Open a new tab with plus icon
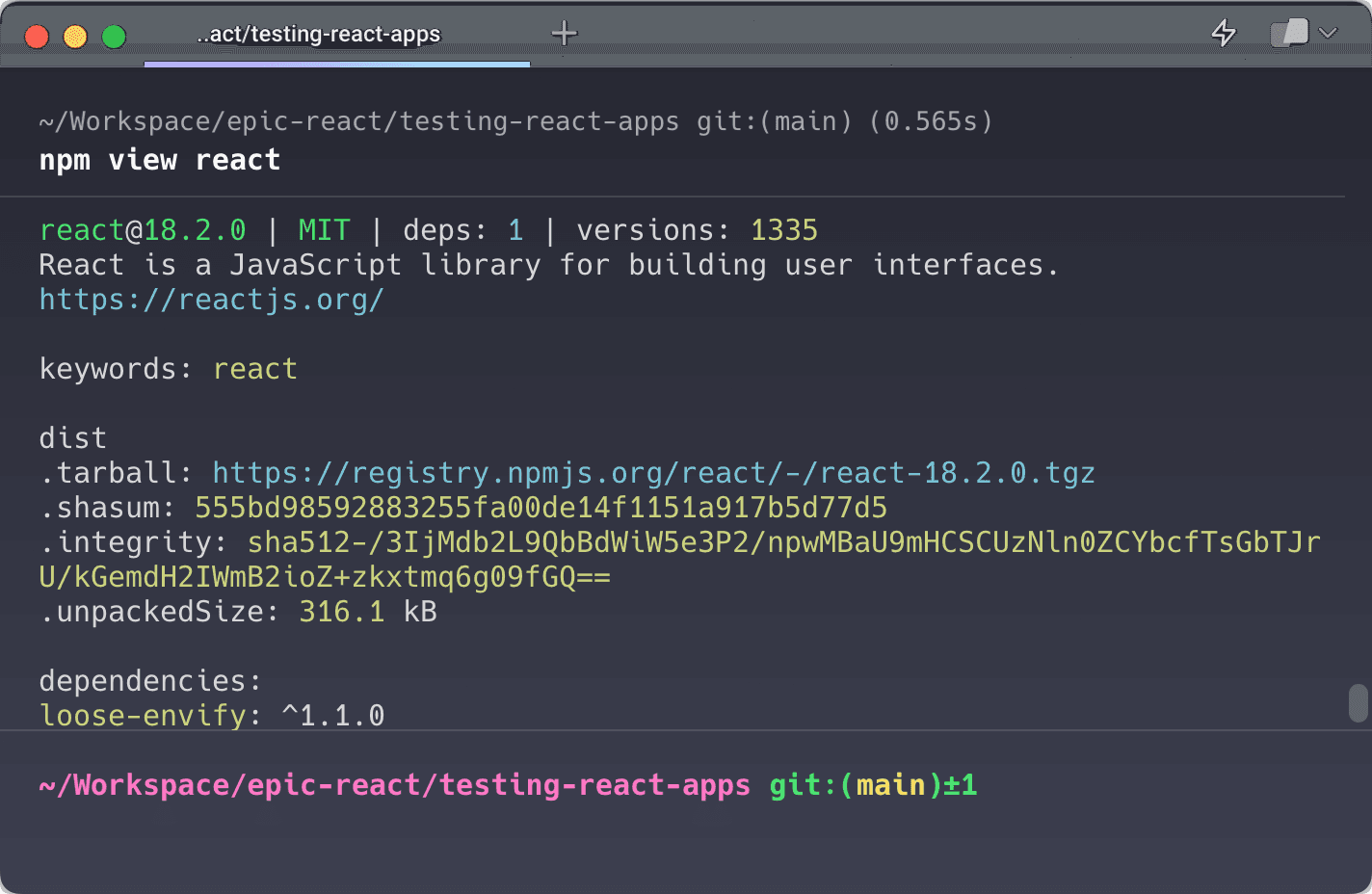The height and width of the screenshot is (894, 1372). (x=564, y=34)
